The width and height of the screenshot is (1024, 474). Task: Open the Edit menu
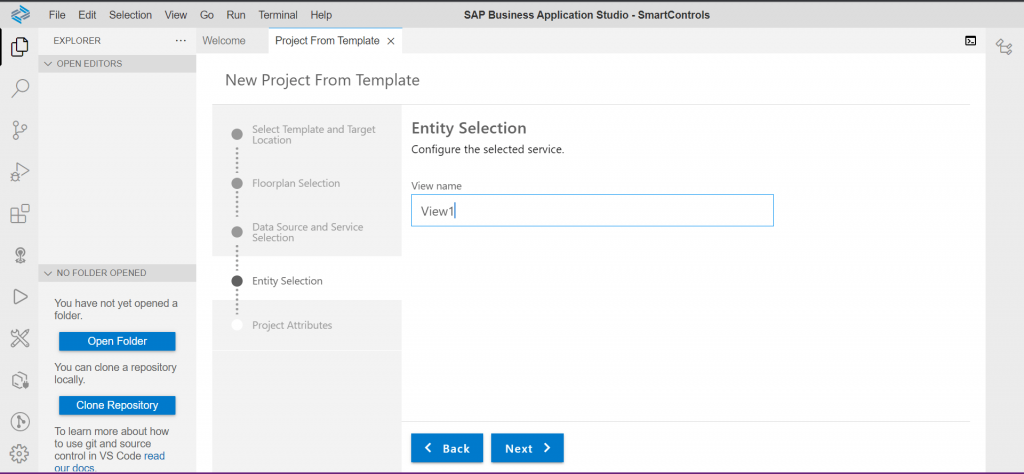87,14
